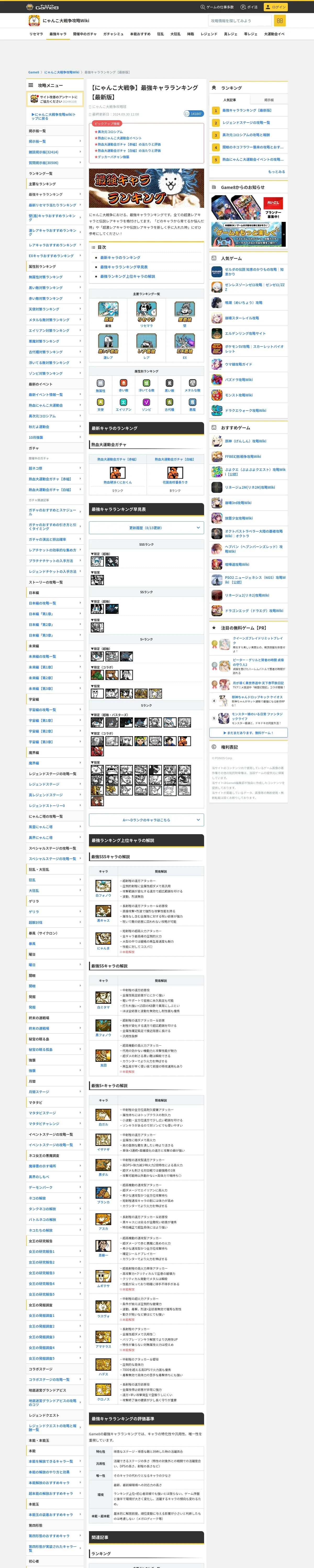This screenshot has width=314, height=1568.
Task: Click the Game8 logo in the header
Action: click(43, 7)
